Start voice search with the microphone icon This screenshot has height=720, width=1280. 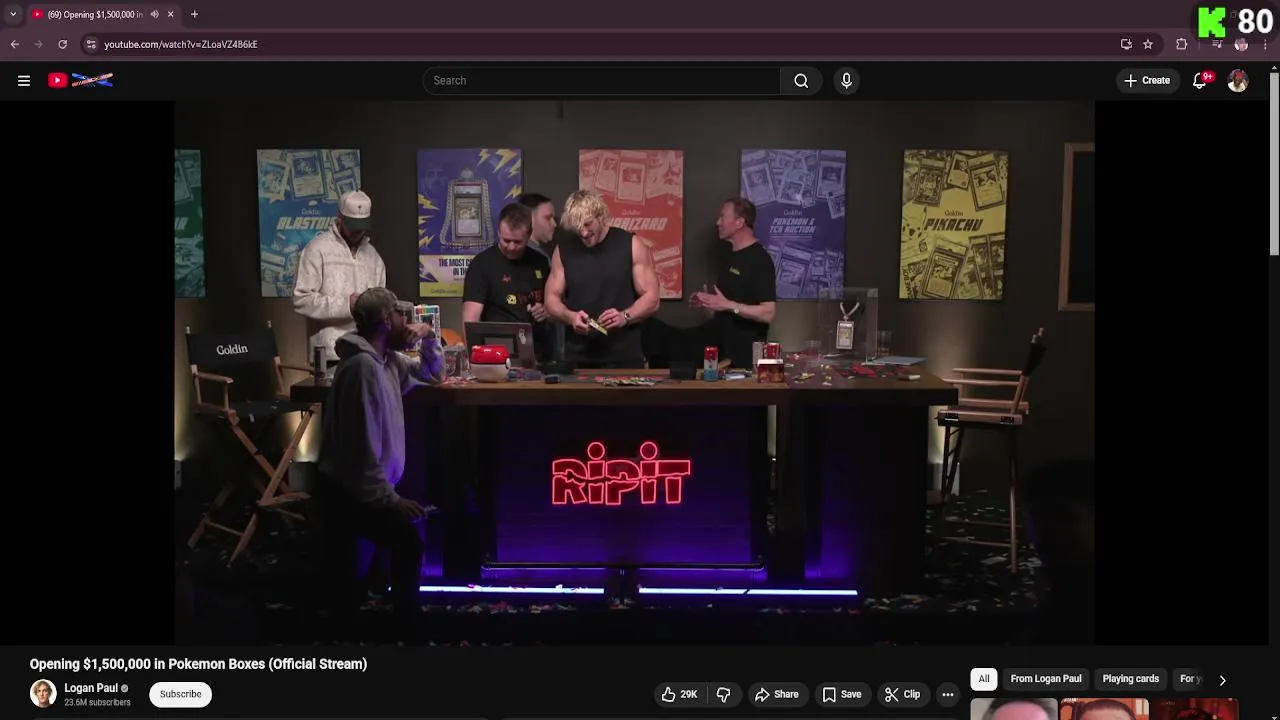click(846, 80)
